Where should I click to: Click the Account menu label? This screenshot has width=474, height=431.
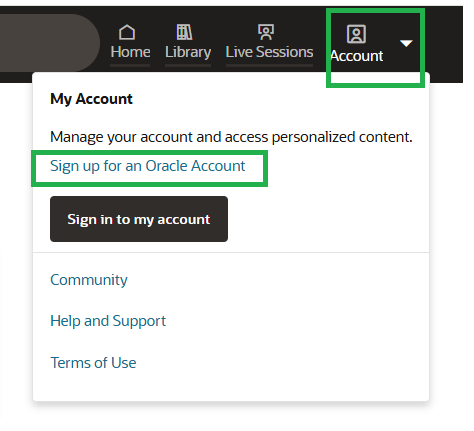pos(357,56)
